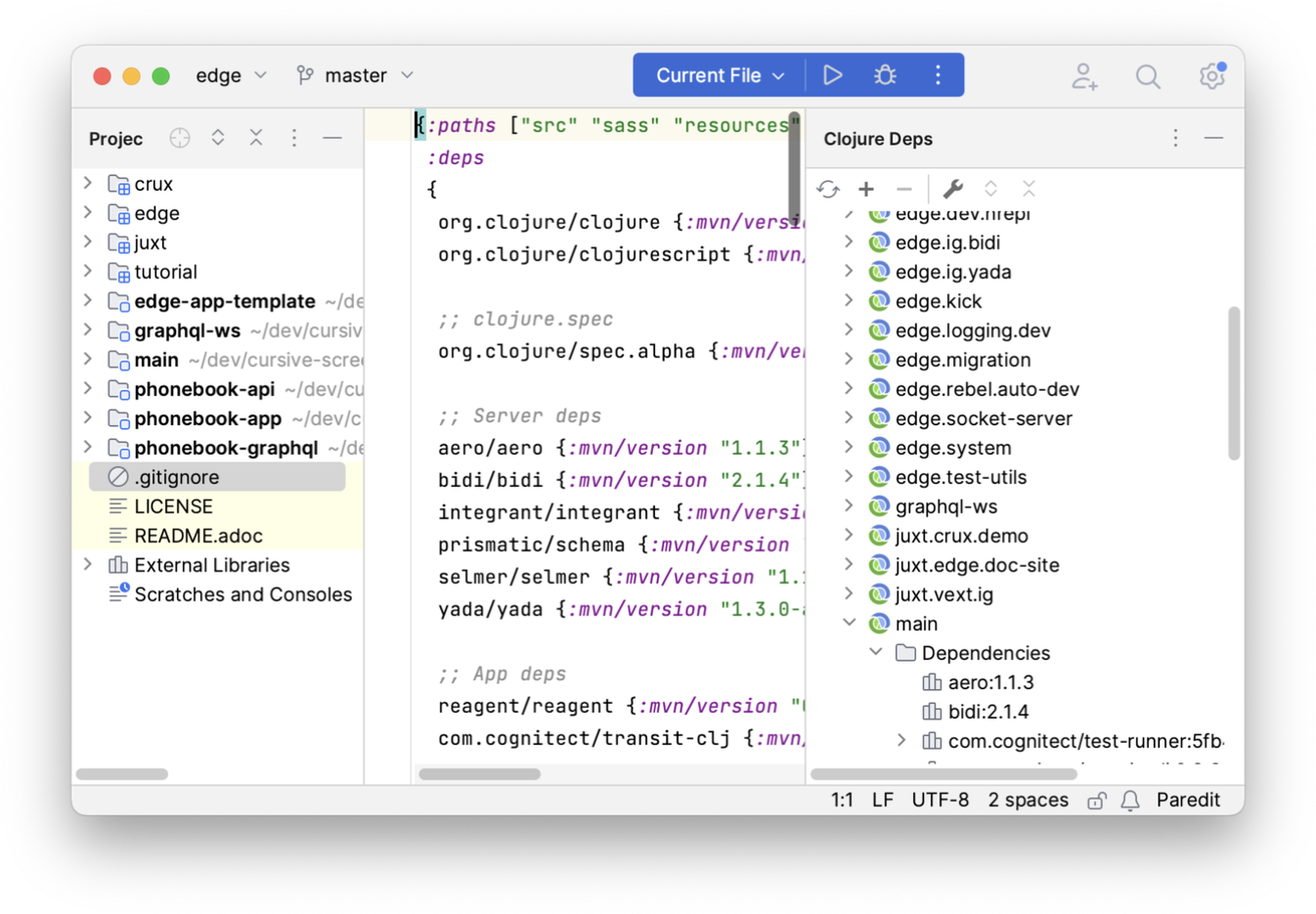The image size is (1316, 914).
Task: Expand the crux folder
Action: coord(88,183)
